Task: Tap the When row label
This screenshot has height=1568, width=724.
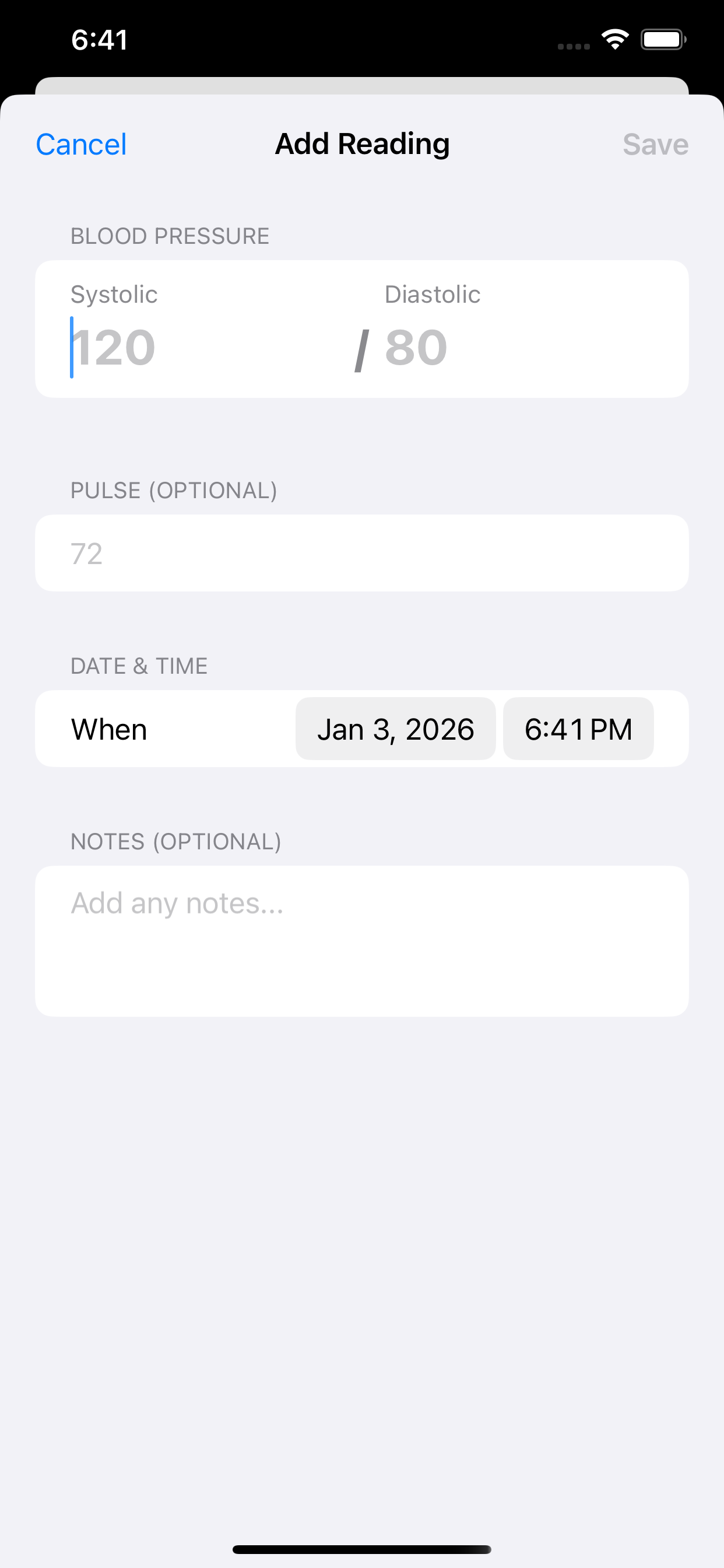Action: point(110,729)
